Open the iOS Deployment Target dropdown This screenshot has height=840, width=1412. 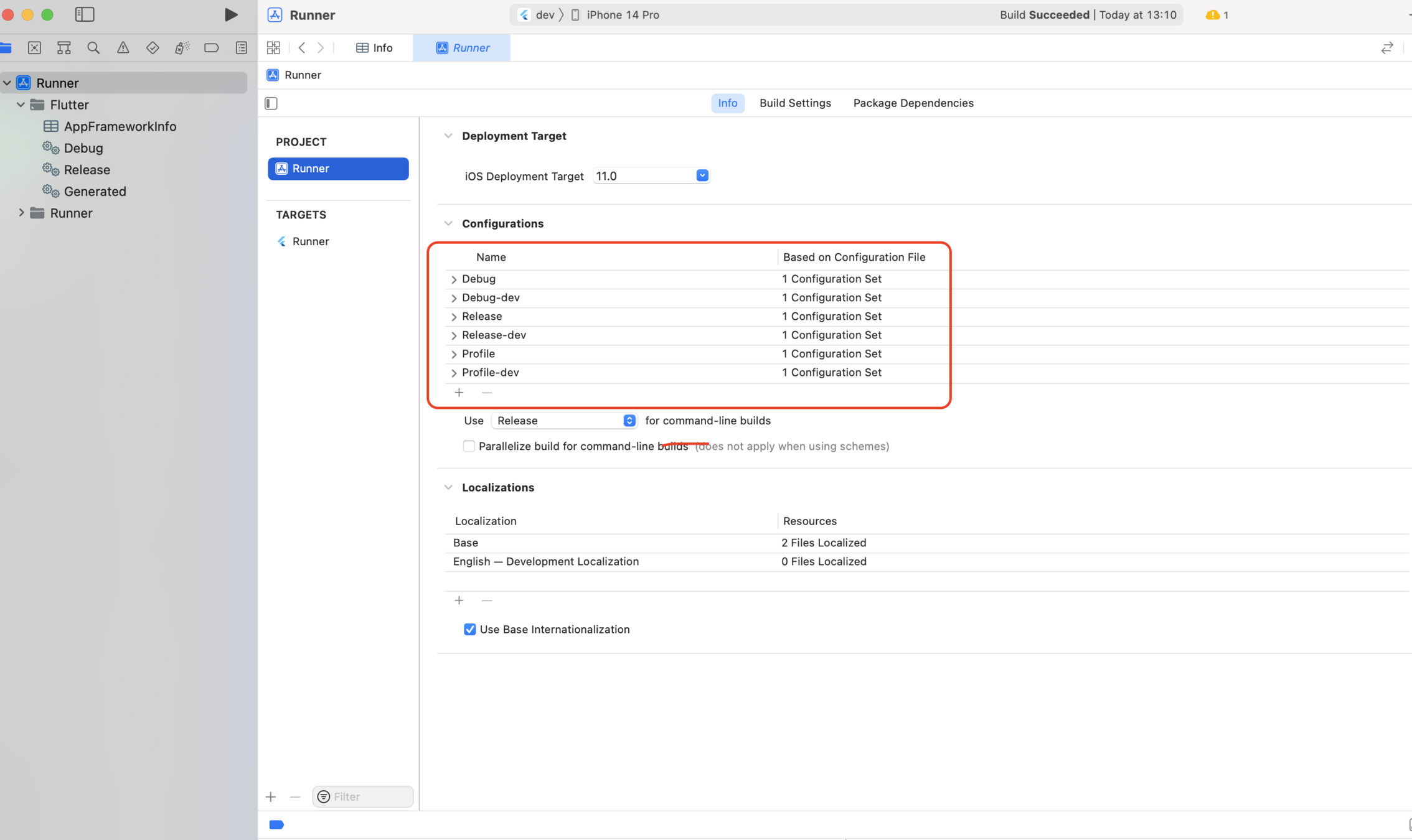702,176
